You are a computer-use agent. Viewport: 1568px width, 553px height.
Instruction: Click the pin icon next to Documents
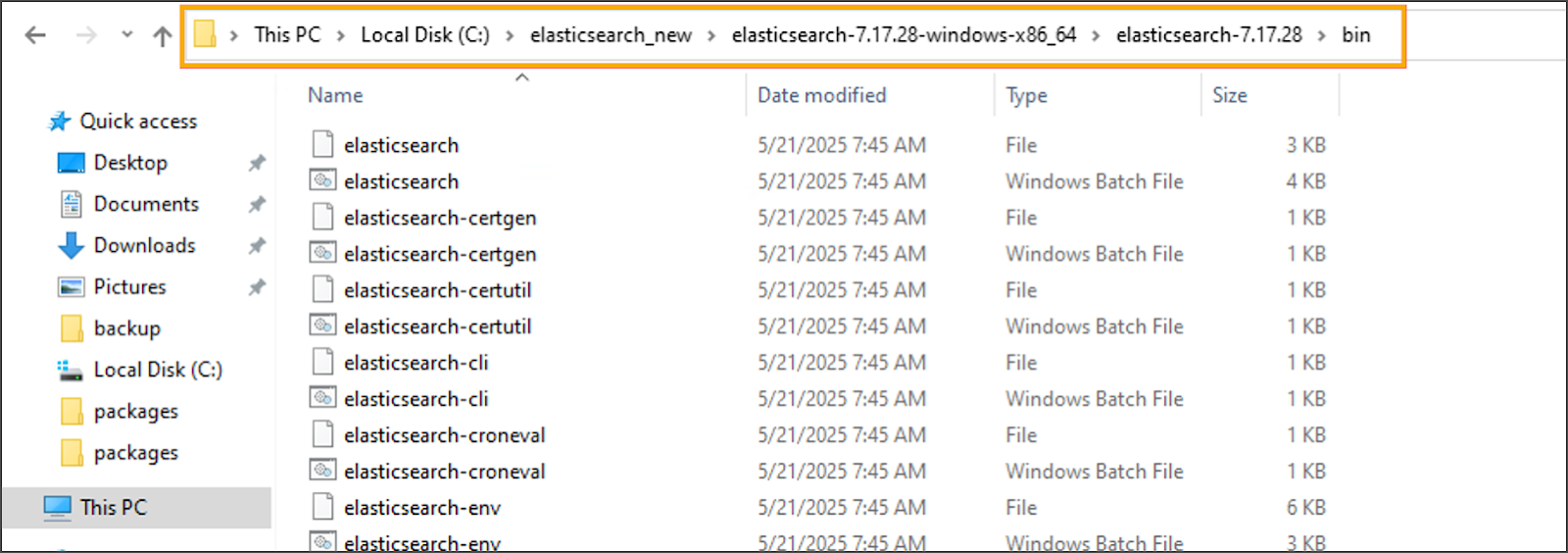tap(257, 204)
